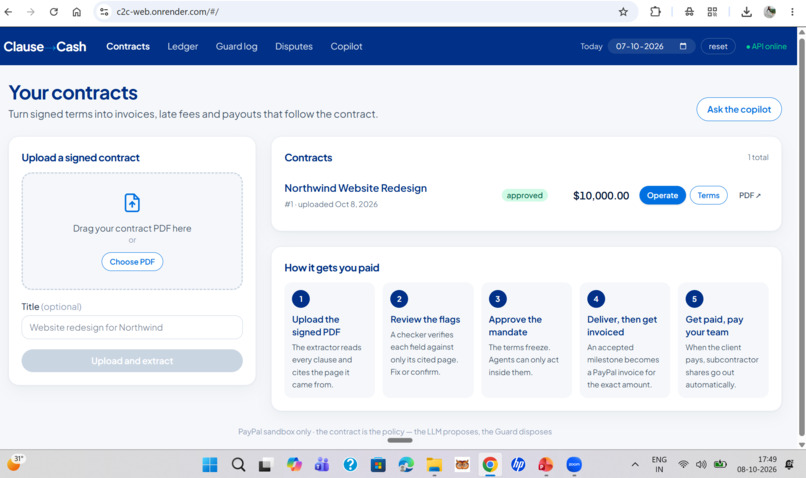
Task: Go back using browser back arrow
Action: [x=8, y=12]
